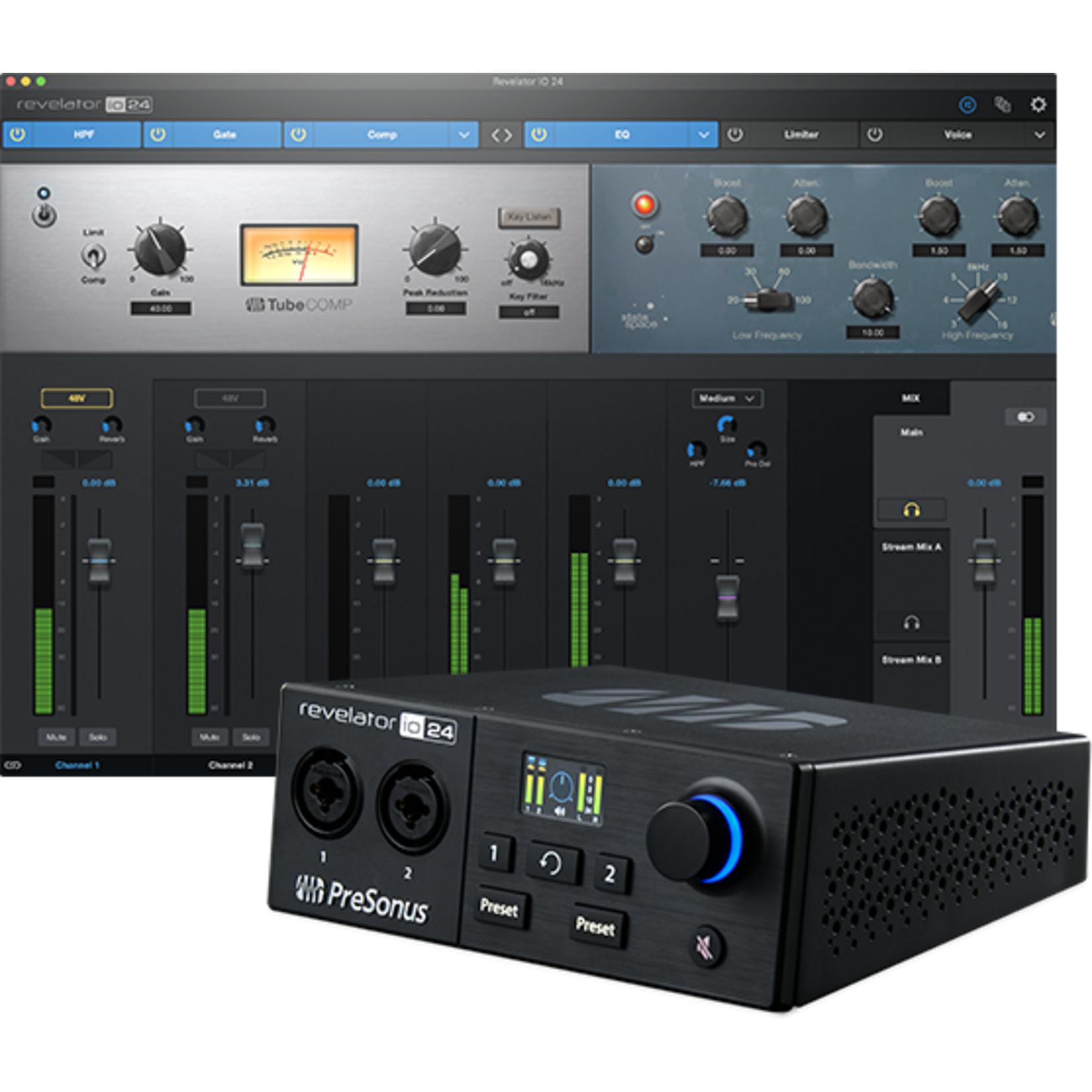The height and width of the screenshot is (1092, 1092).
Task: Toggle the Comp power button
Action: coord(299,135)
